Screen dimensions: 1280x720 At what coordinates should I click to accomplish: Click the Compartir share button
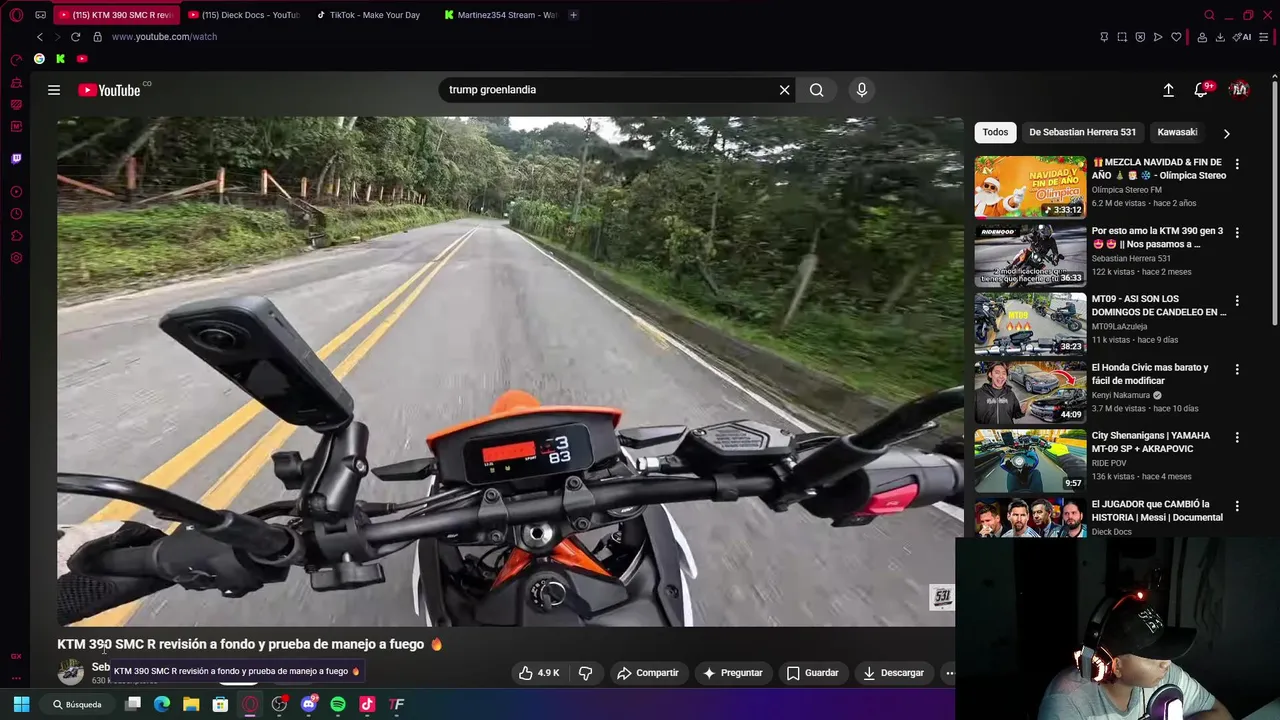648,673
